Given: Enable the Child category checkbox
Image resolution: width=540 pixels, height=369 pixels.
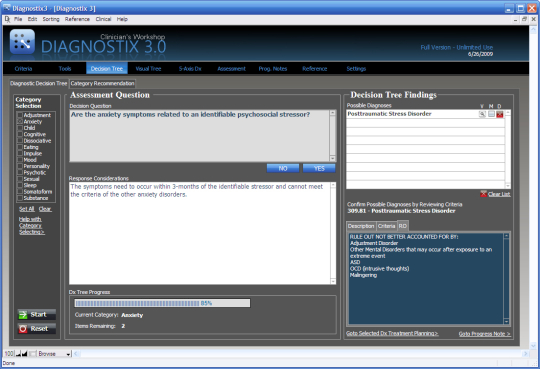Looking at the screenshot, I should point(20,128).
